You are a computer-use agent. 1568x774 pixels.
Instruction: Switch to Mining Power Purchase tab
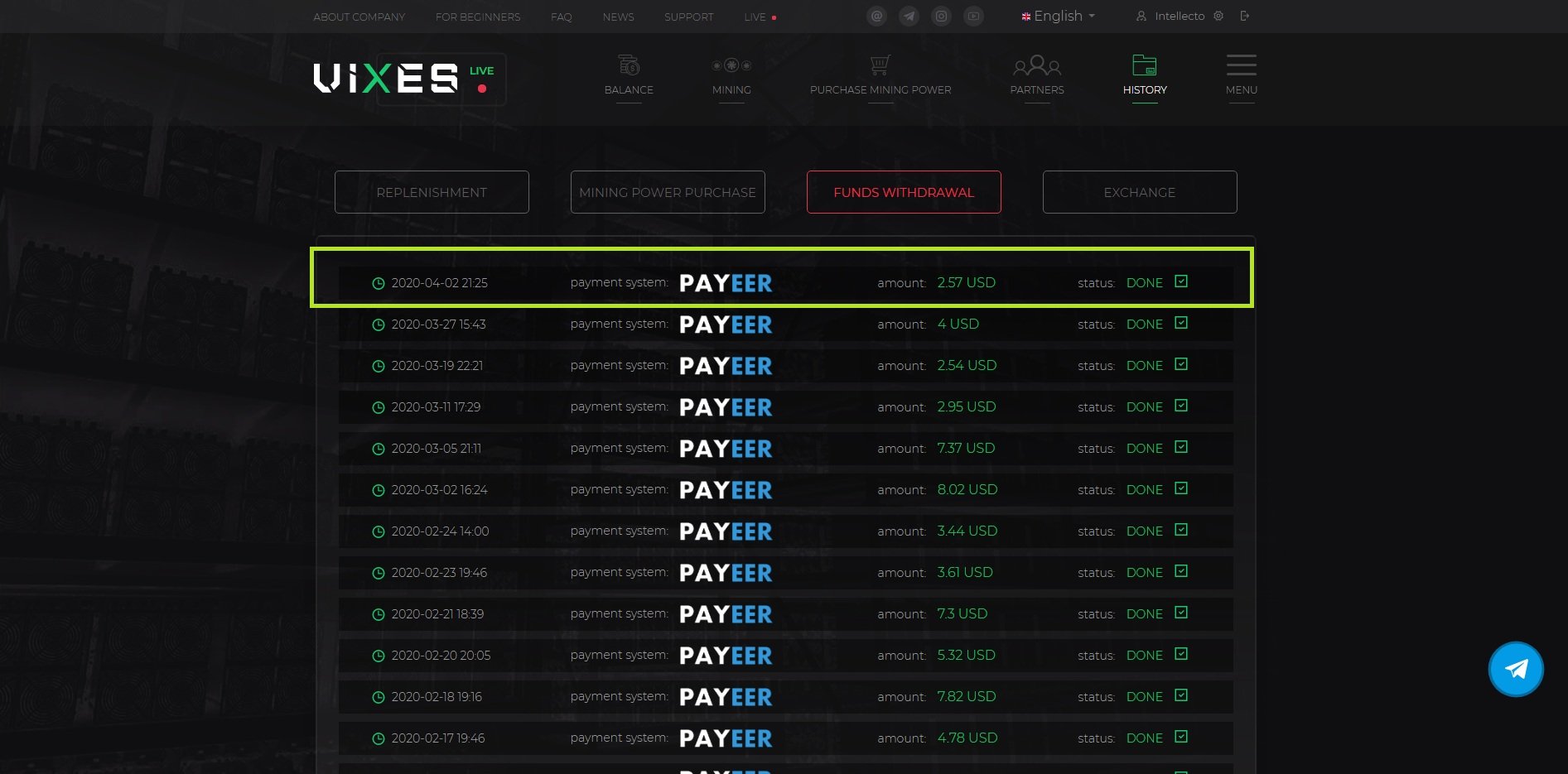668,192
